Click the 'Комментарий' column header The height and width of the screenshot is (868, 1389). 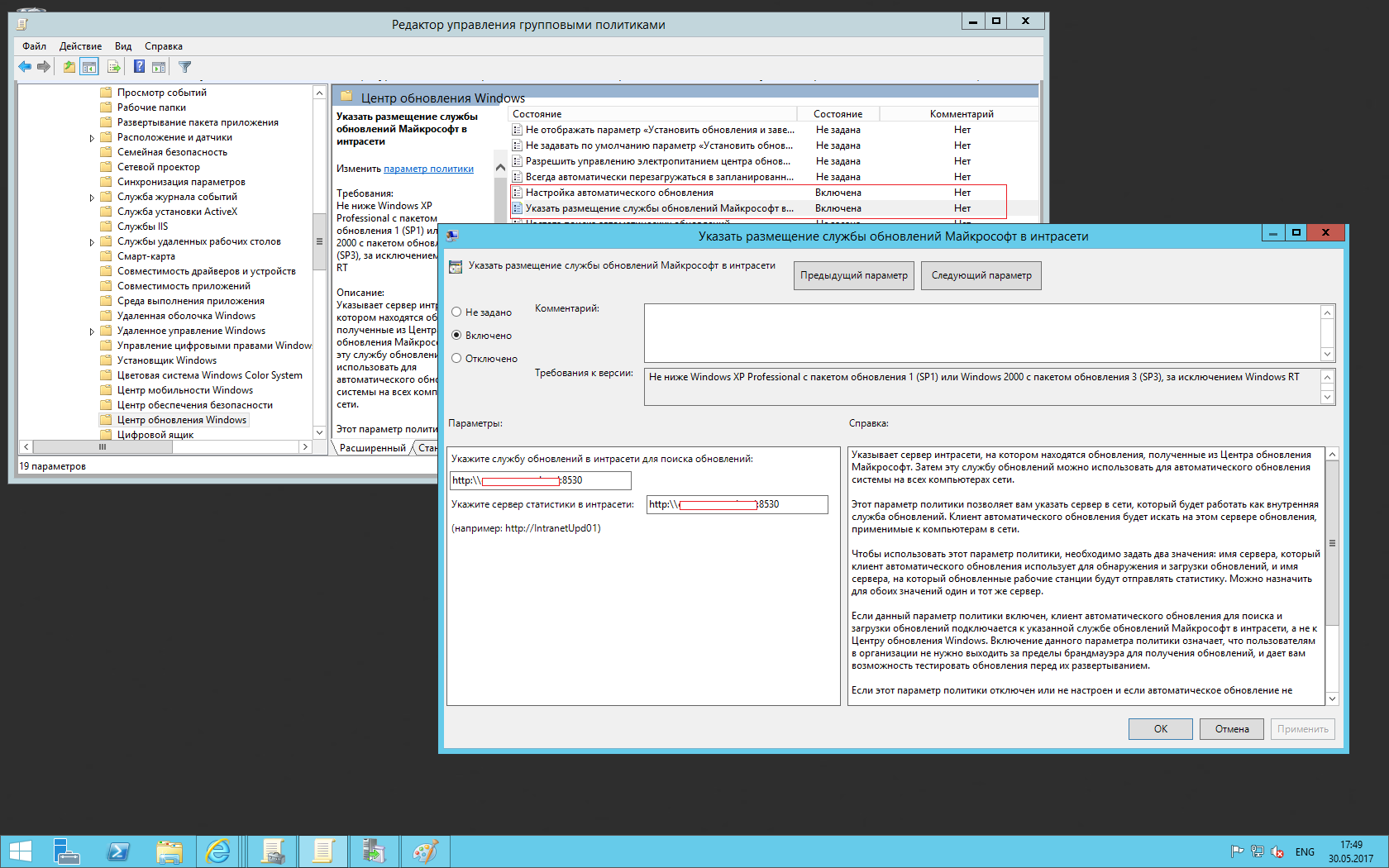click(x=962, y=114)
